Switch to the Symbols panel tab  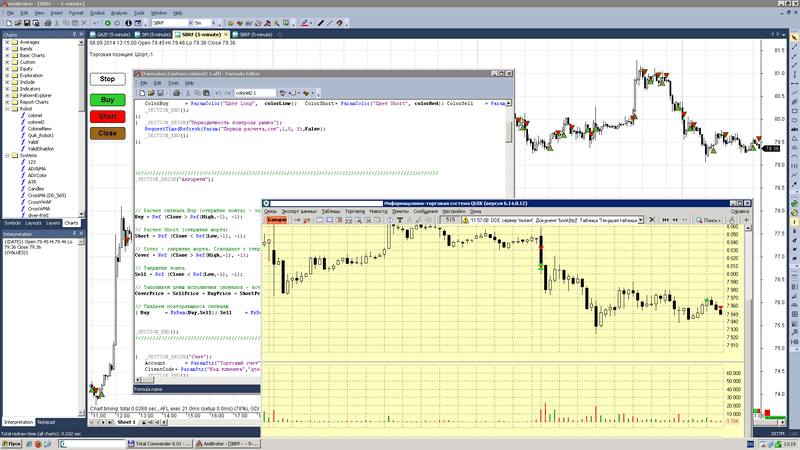click(x=12, y=223)
